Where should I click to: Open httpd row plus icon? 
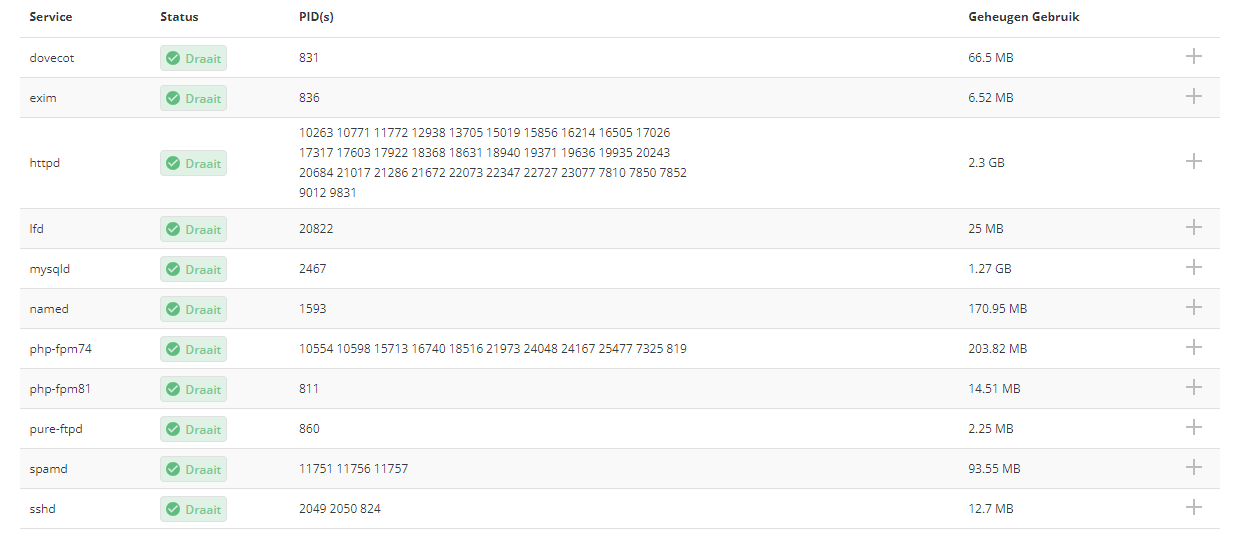click(x=1193, y=161)
